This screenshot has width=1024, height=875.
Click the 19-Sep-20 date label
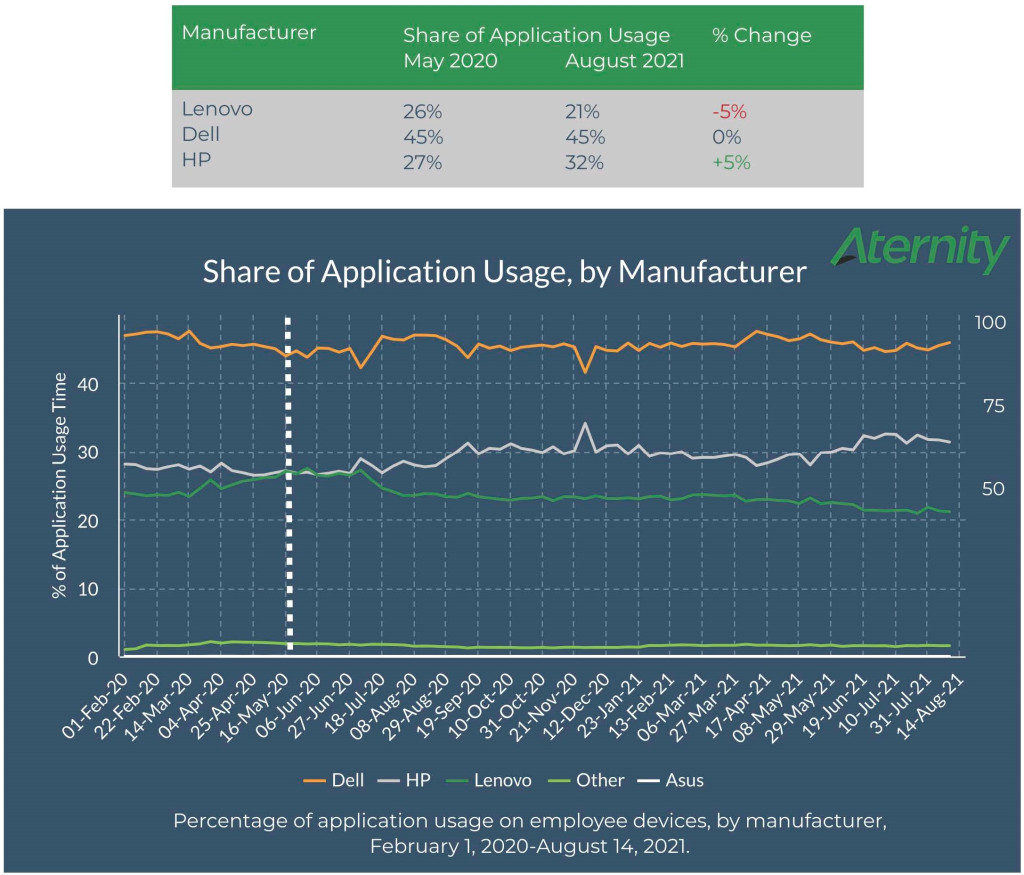tap(447, 706)
